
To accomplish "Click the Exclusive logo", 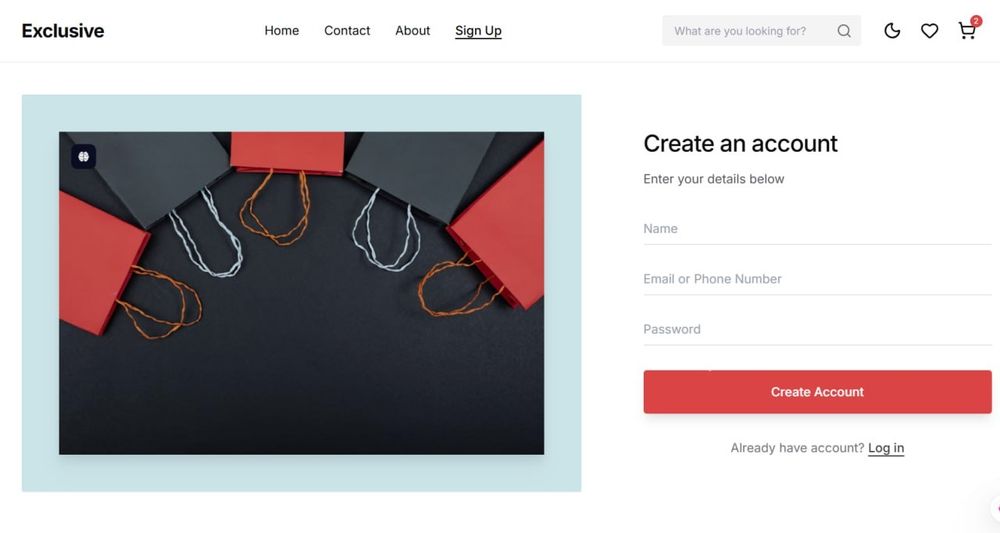I will [63, 31].
